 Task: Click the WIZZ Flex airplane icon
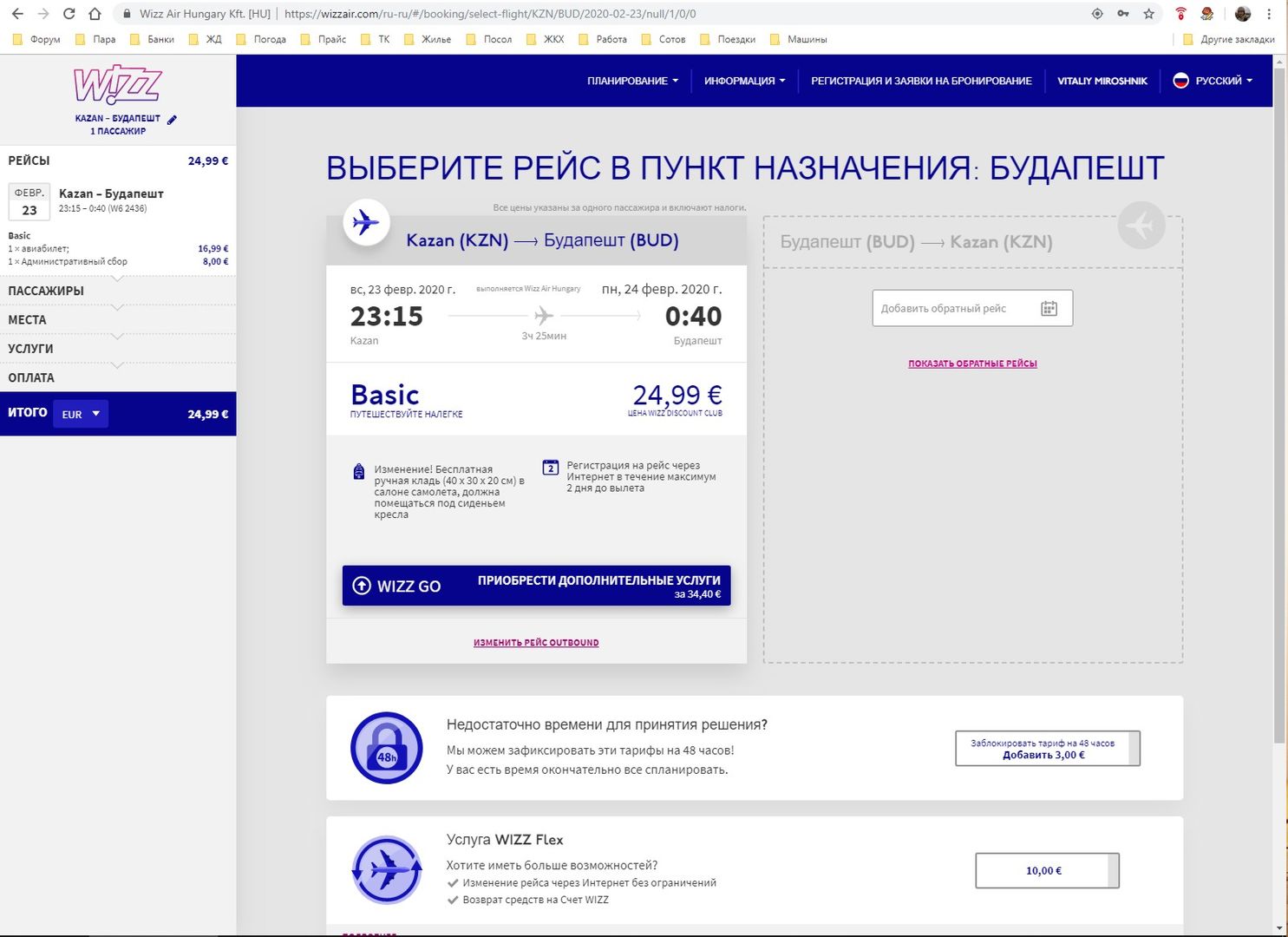tap(386, 869)
